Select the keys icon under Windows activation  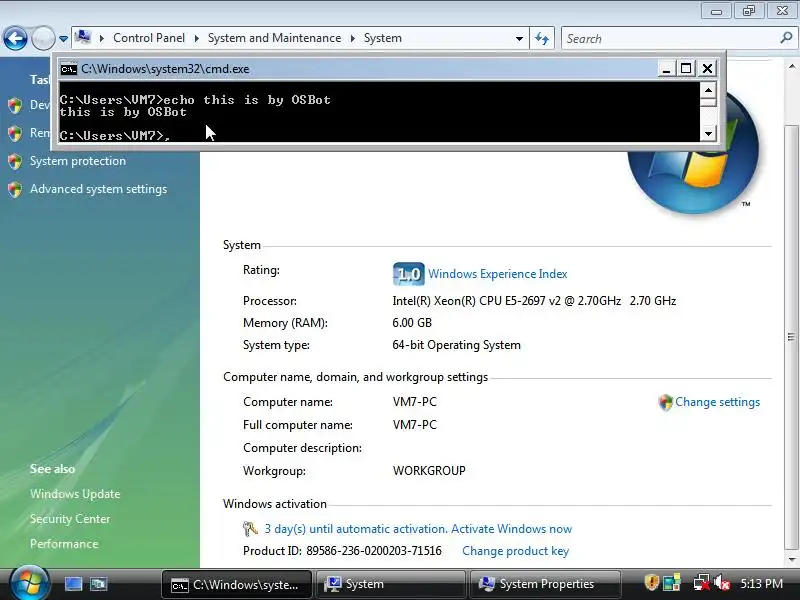pyautogui.click(x=250, y=529)
